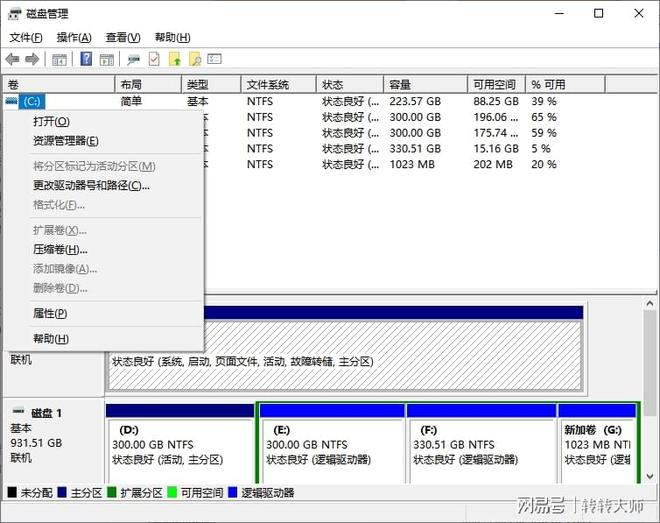Select 属性(P) in the context menu
This screenshot has height=523, width=660.
50,313
